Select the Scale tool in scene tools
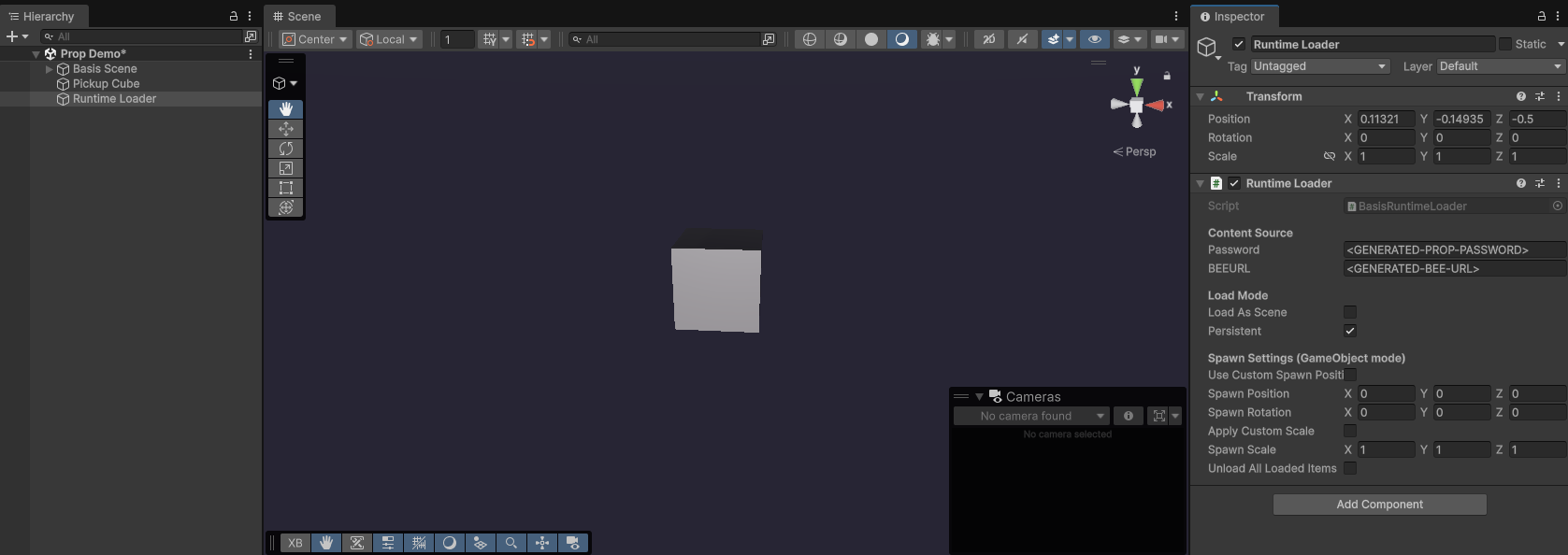The image size is (1568, 555). tap(286, 168)
